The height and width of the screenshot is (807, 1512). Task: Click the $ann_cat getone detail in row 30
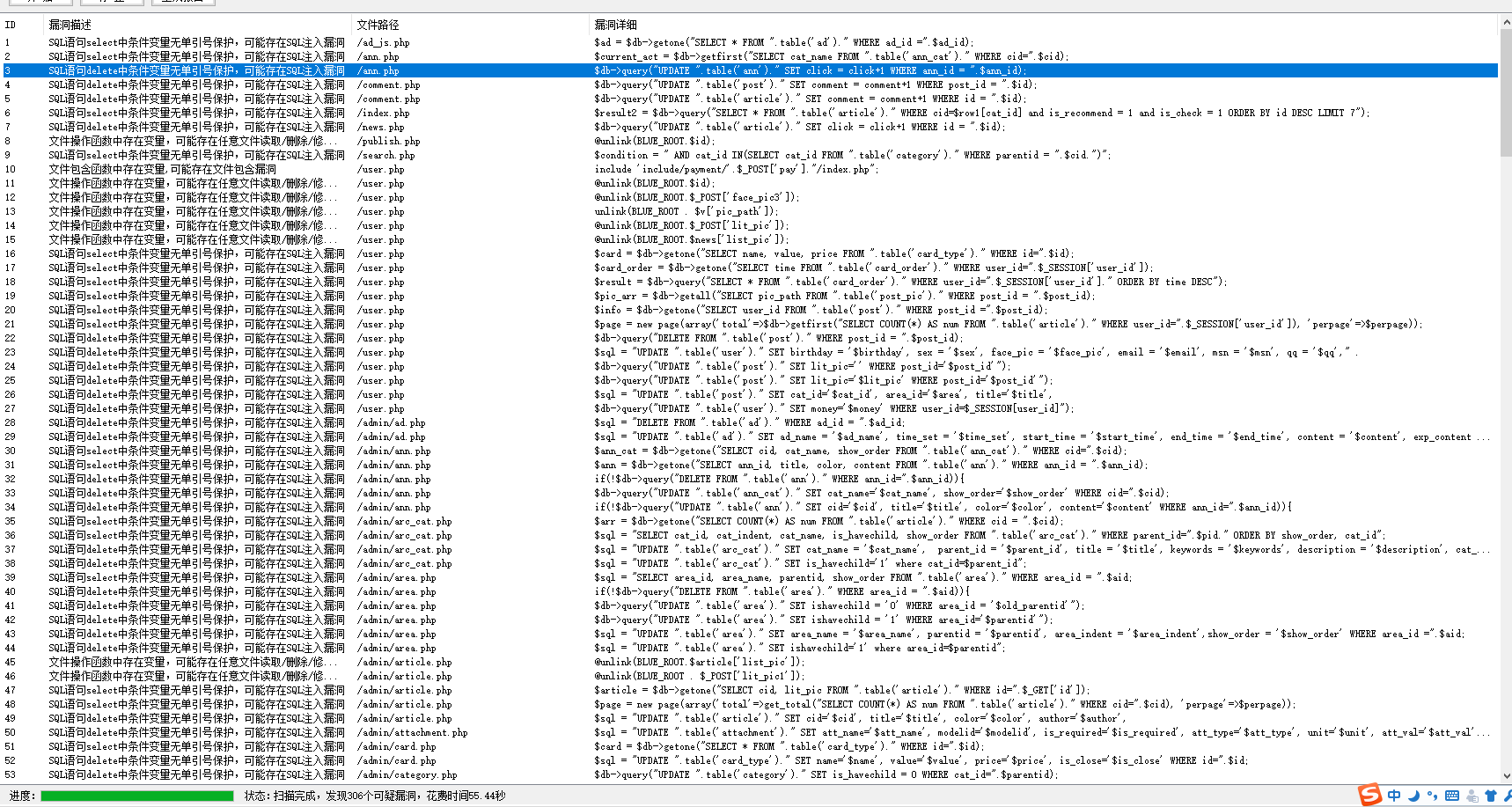click(x=860, y=451)
